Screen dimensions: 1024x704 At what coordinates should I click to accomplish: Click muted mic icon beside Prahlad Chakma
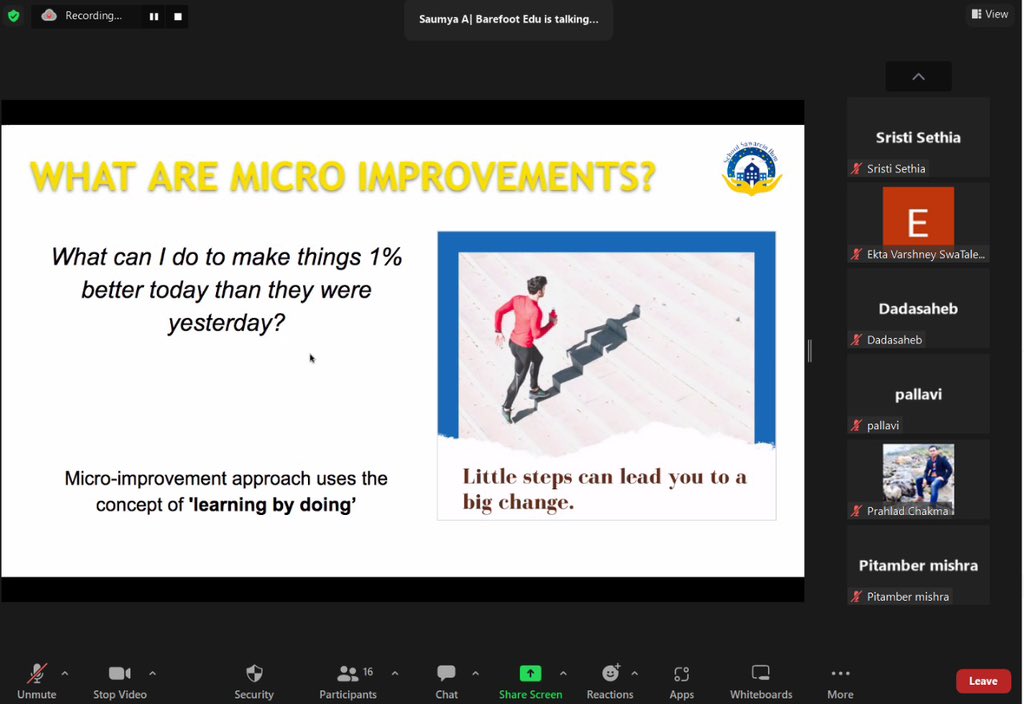pyautogui.click(x=856, y=511)
